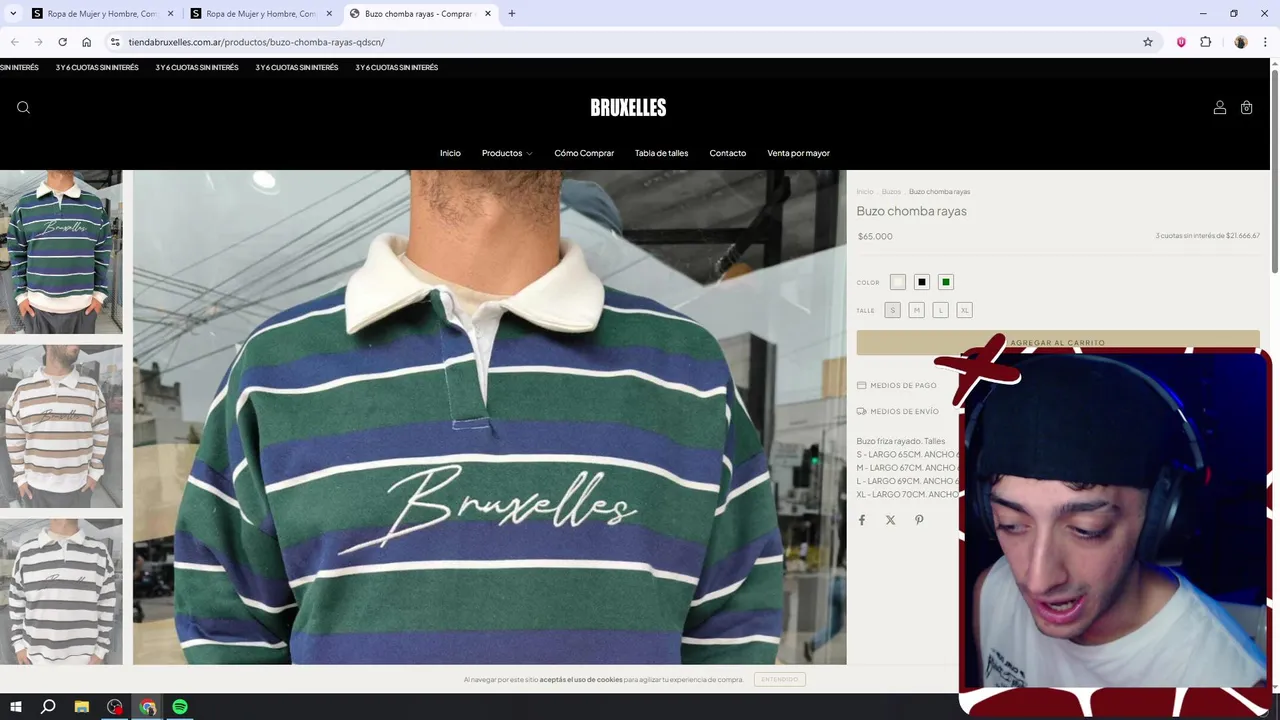1280x720 pixels.
Task: Click the page vertical scrollbar
Action: [x=1274, y=170]
